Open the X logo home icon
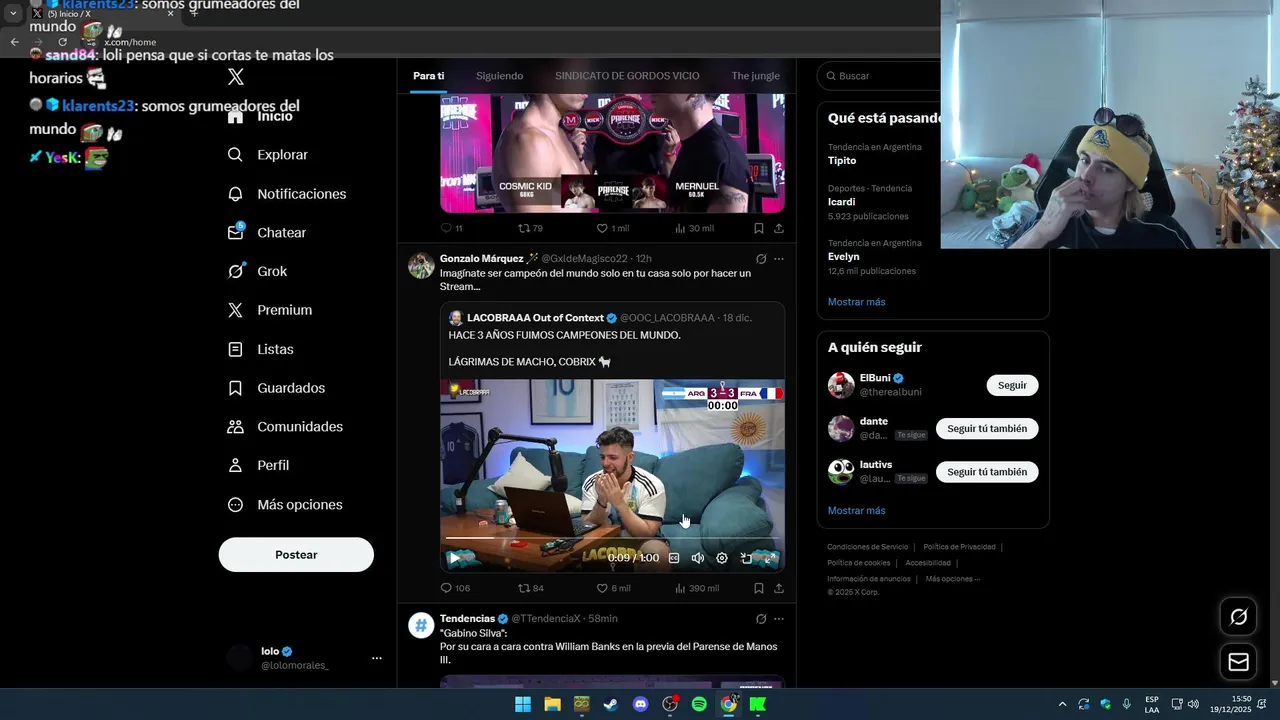 pyautogui.click(x=235, y=77)
